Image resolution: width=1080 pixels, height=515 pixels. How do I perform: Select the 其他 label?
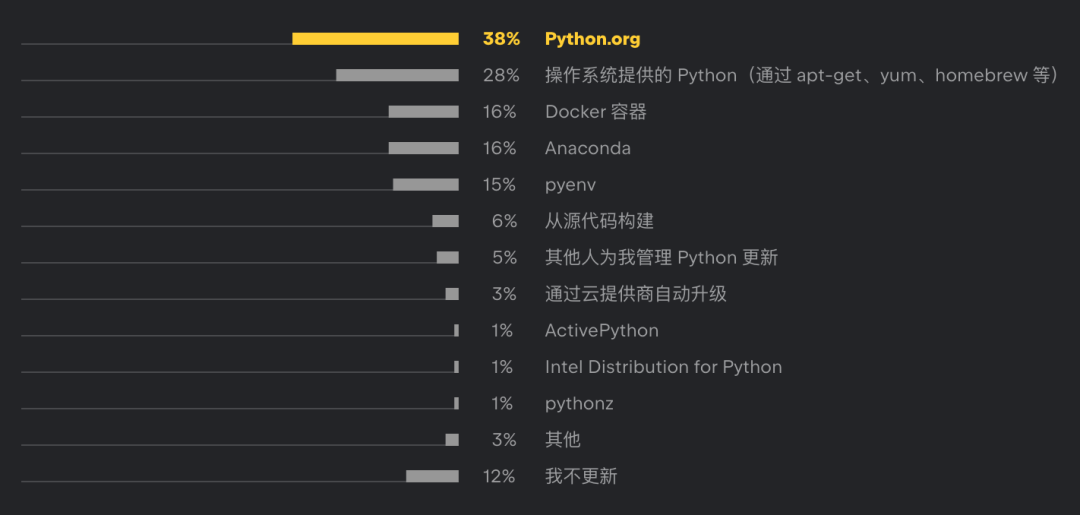[563, 440]
